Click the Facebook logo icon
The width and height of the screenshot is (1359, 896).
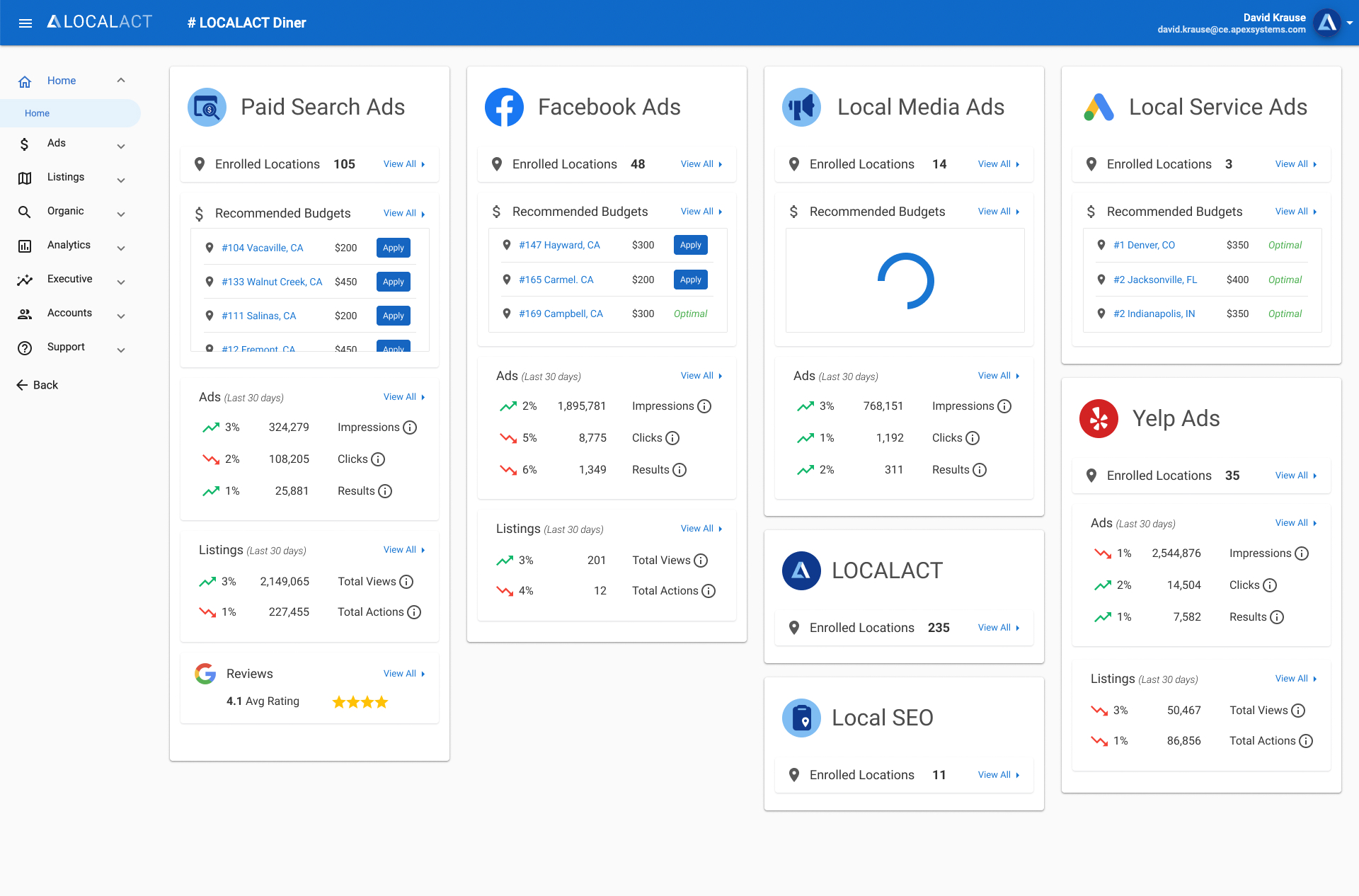[504, 107]
